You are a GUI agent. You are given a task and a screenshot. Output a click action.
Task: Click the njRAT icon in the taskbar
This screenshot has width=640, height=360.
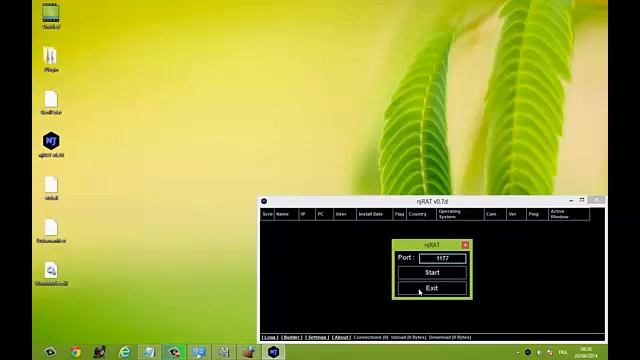[273, 352]
